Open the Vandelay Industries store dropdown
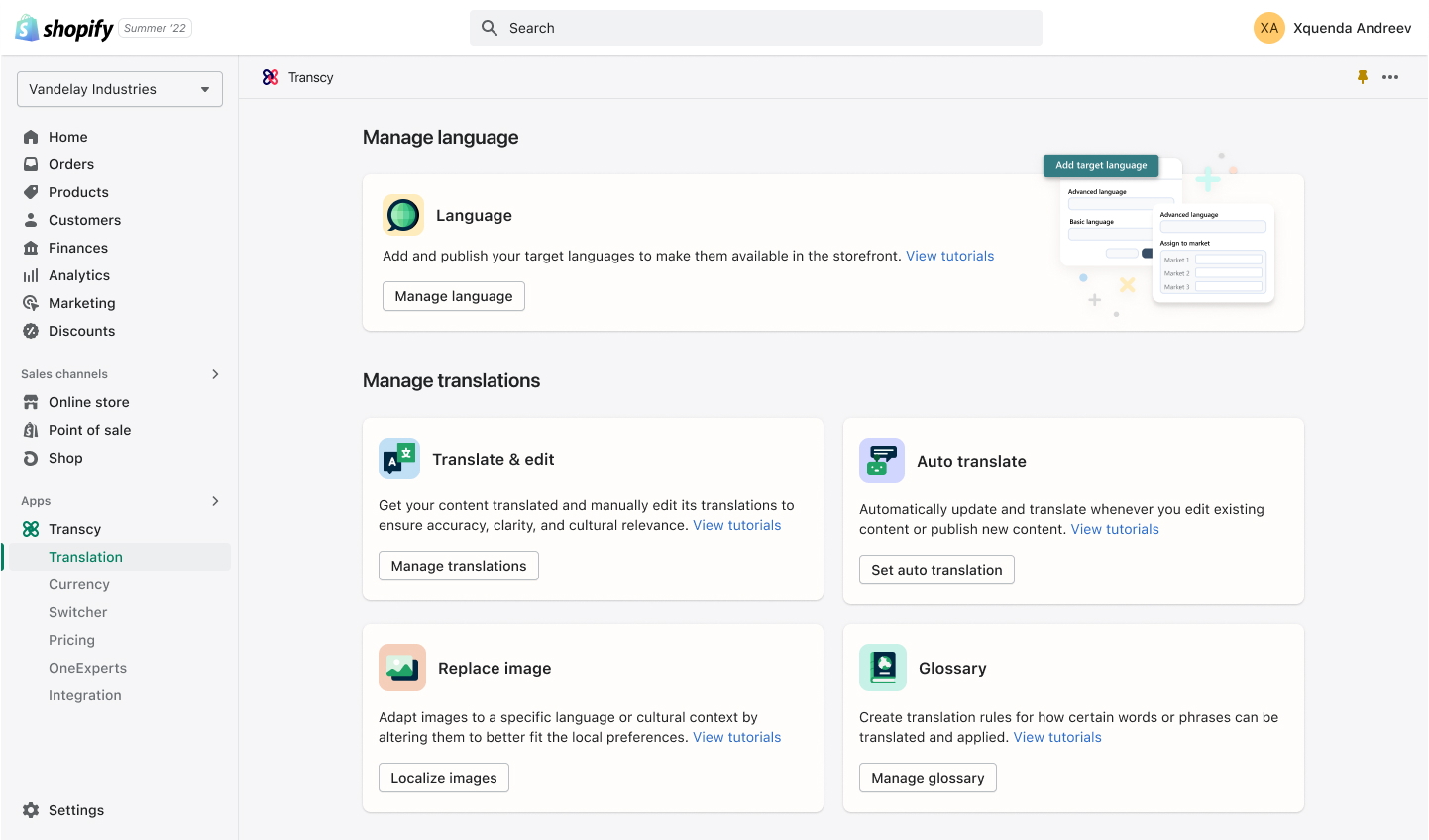Image resolution: width=1429 pixels, height=840 pixels. click(x=120, y=89)
